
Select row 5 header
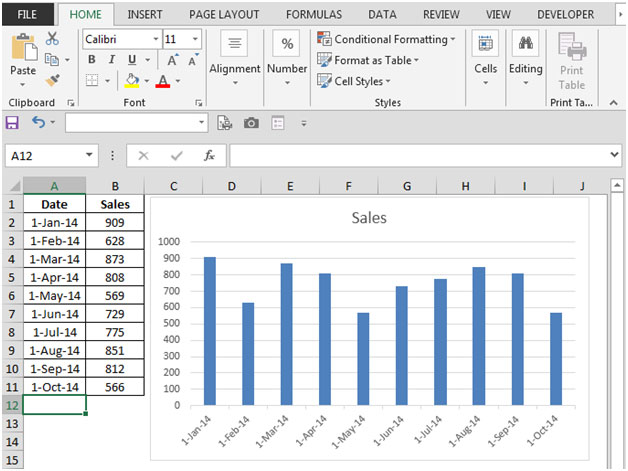pos(12,277)
